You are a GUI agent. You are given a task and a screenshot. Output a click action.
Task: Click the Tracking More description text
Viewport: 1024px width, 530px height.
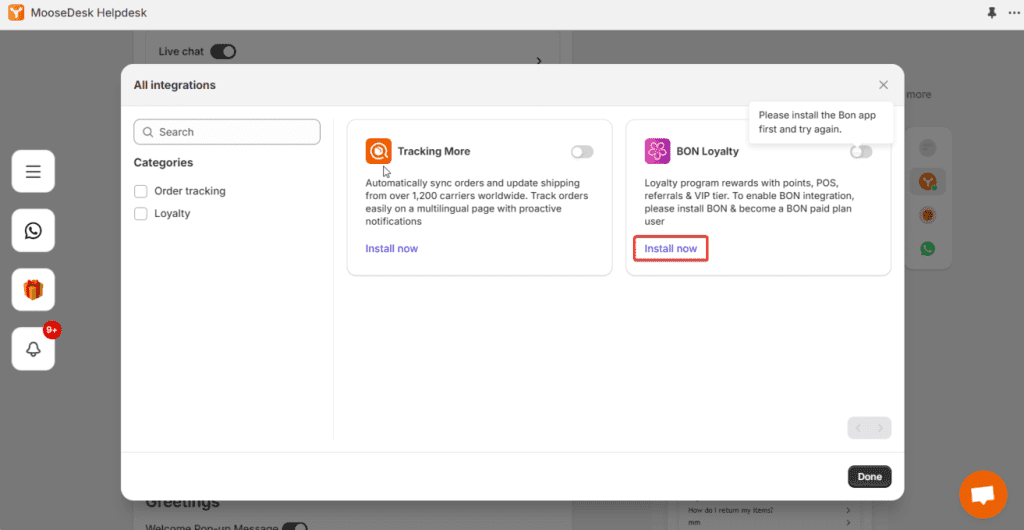[477, 202]
